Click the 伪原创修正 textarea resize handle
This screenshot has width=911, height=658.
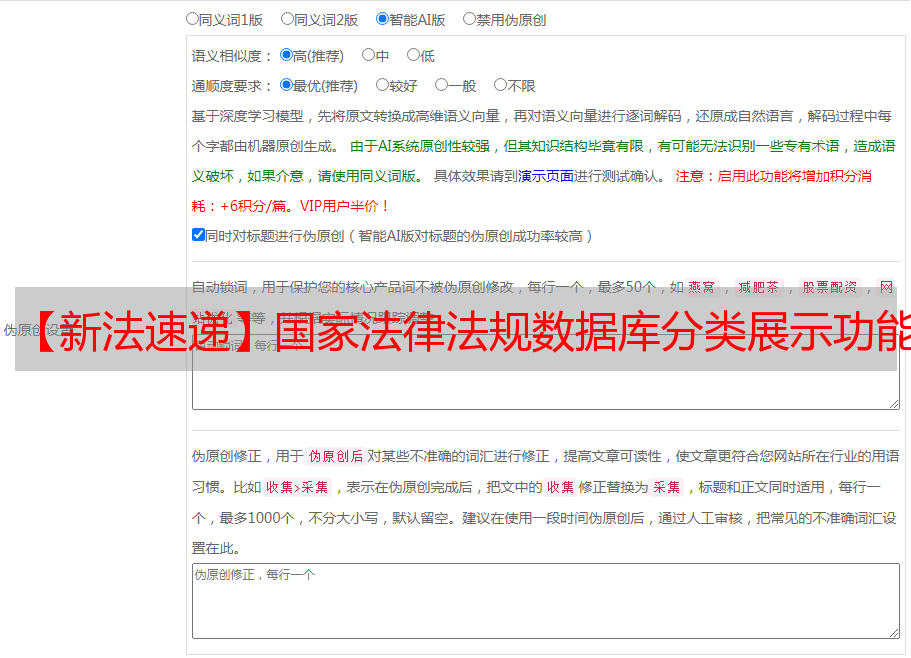tap(894, 633)
